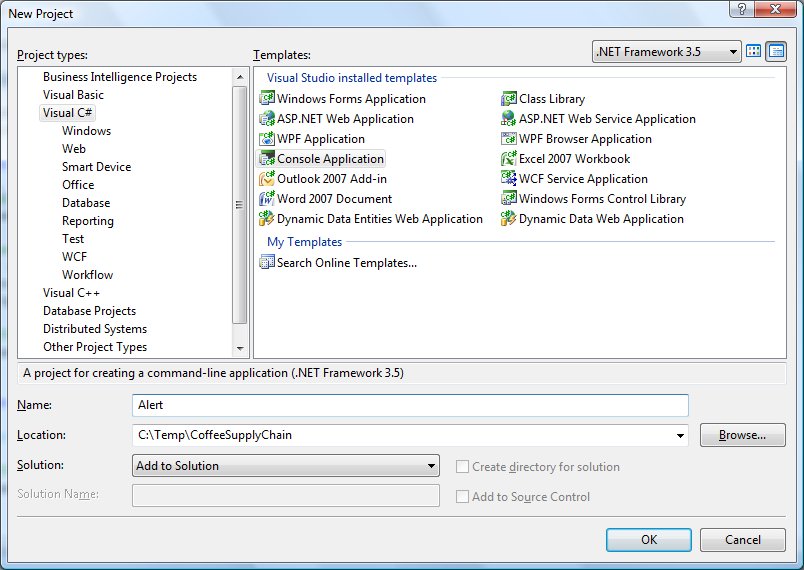Choose the Dynamic Data Web Application icon

click(509, 218)
